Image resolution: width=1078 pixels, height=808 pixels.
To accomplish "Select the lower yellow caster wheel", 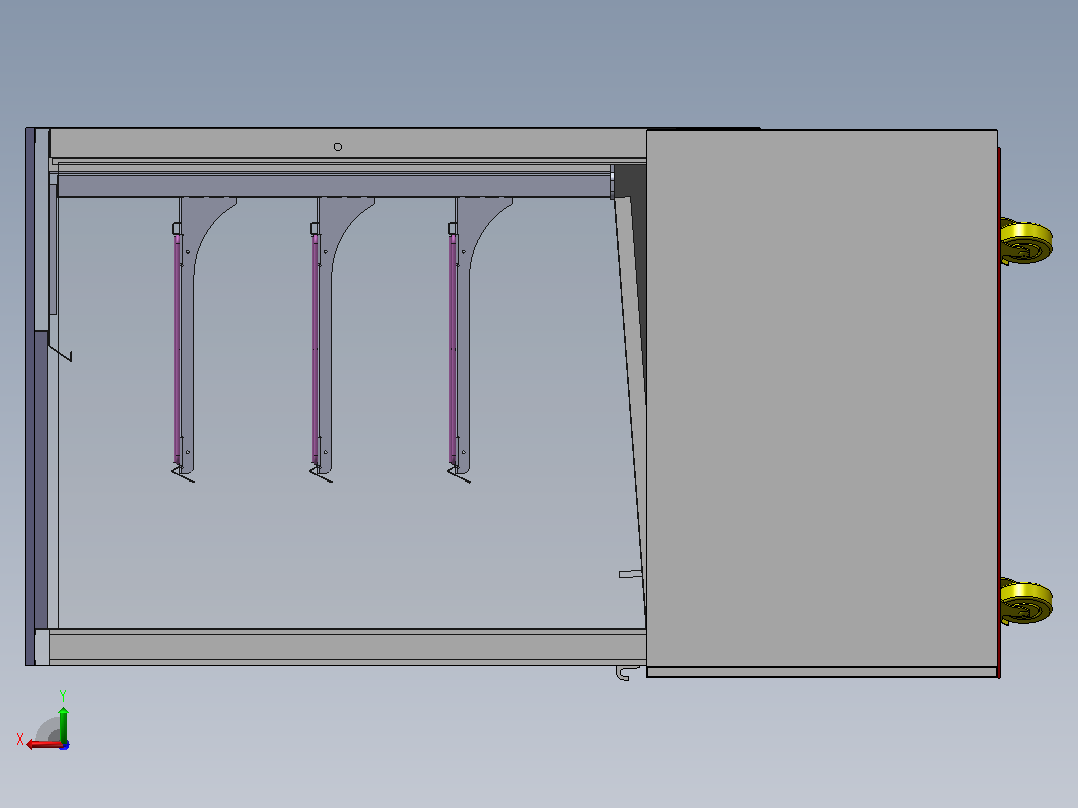I will [1026, 602].
